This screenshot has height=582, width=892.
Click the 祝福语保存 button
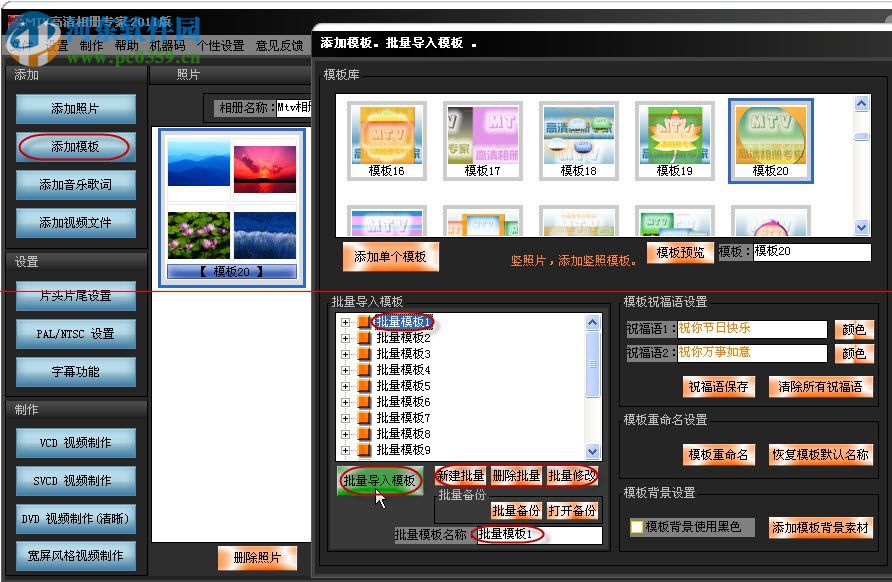[718, 387]
